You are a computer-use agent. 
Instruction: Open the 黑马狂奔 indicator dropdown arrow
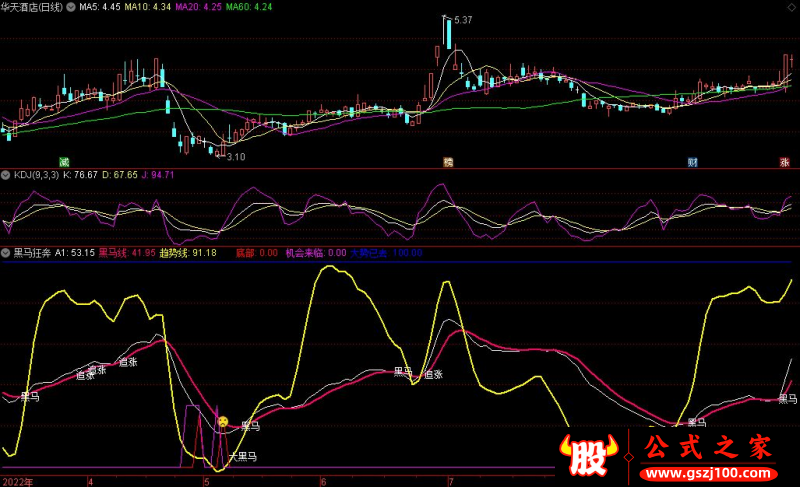tap(6, 253)
